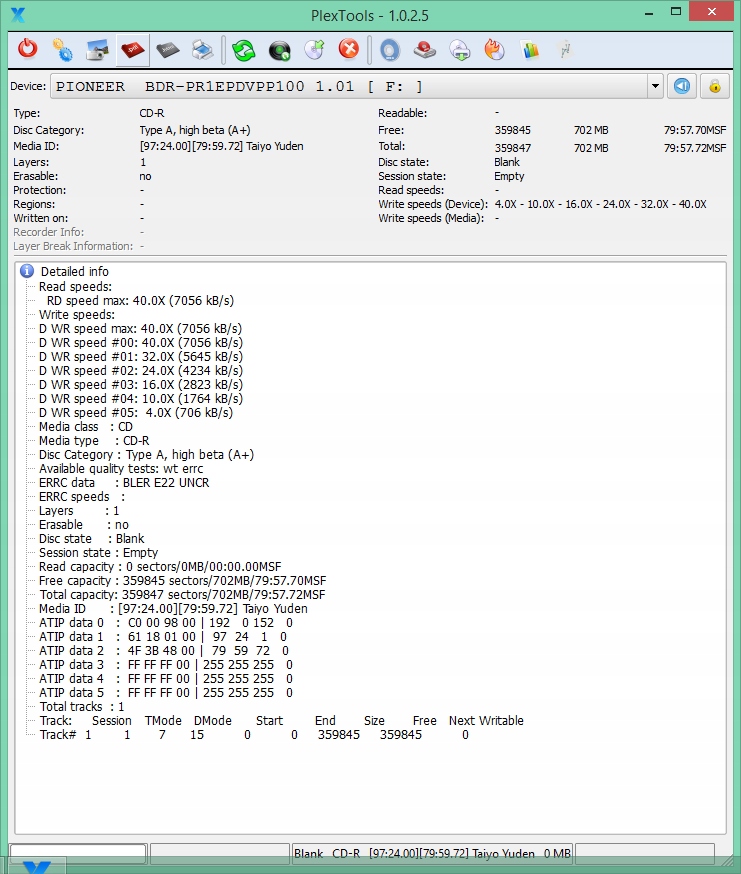Viewport: 741px width, 874px height.
Task: Select the Read speeds tree node
Action: pos(75,287)
